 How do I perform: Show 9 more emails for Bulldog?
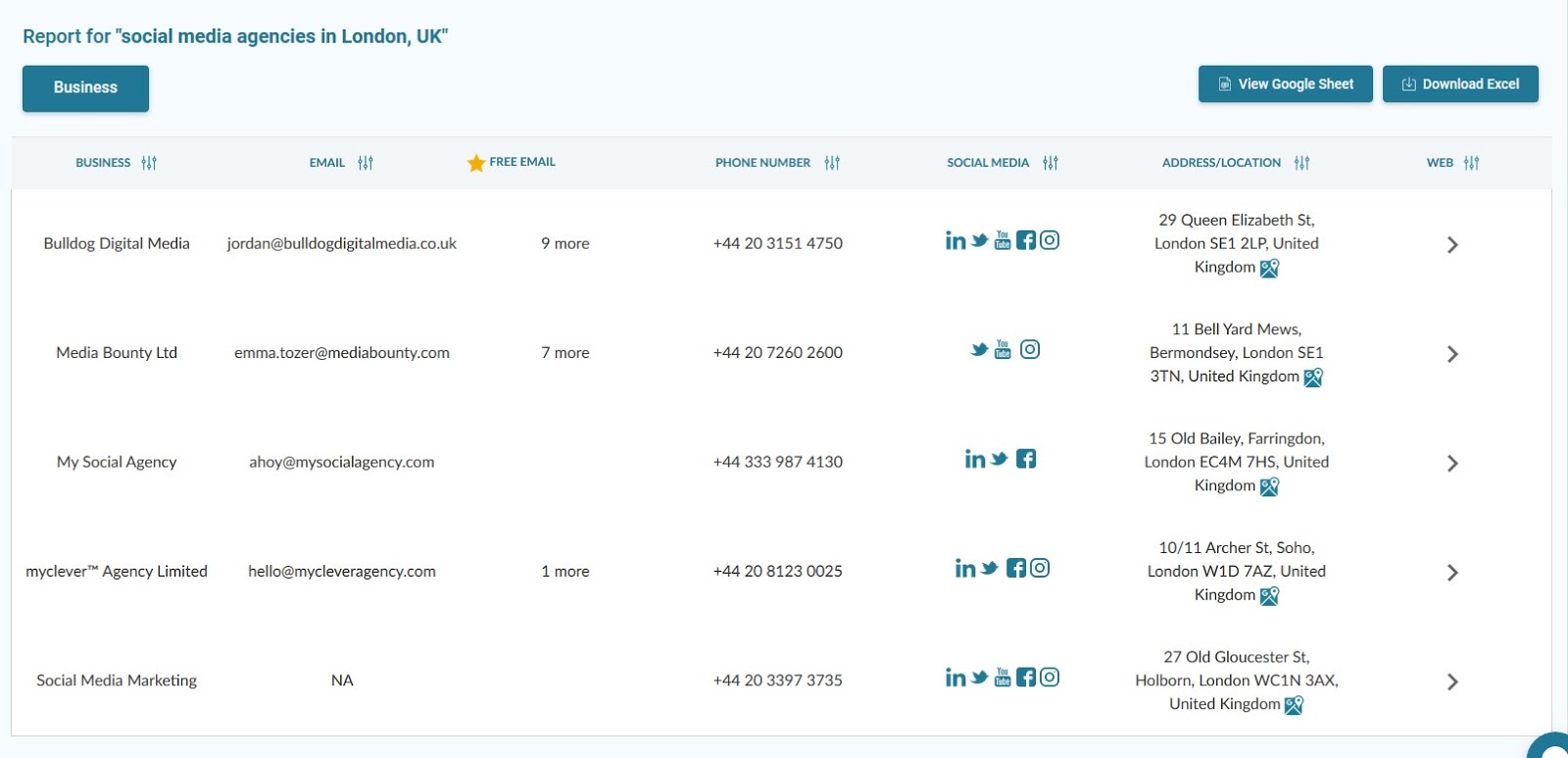[565, 243]
